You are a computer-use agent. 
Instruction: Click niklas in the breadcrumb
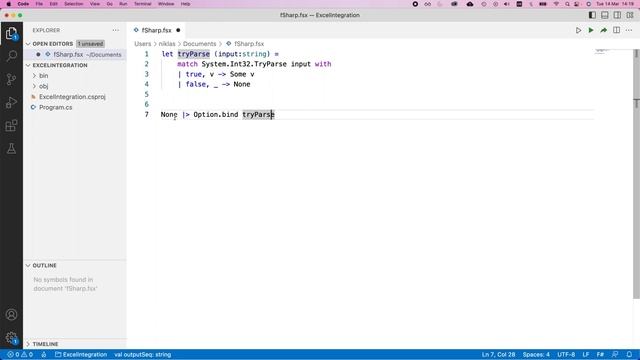point(167,44)
